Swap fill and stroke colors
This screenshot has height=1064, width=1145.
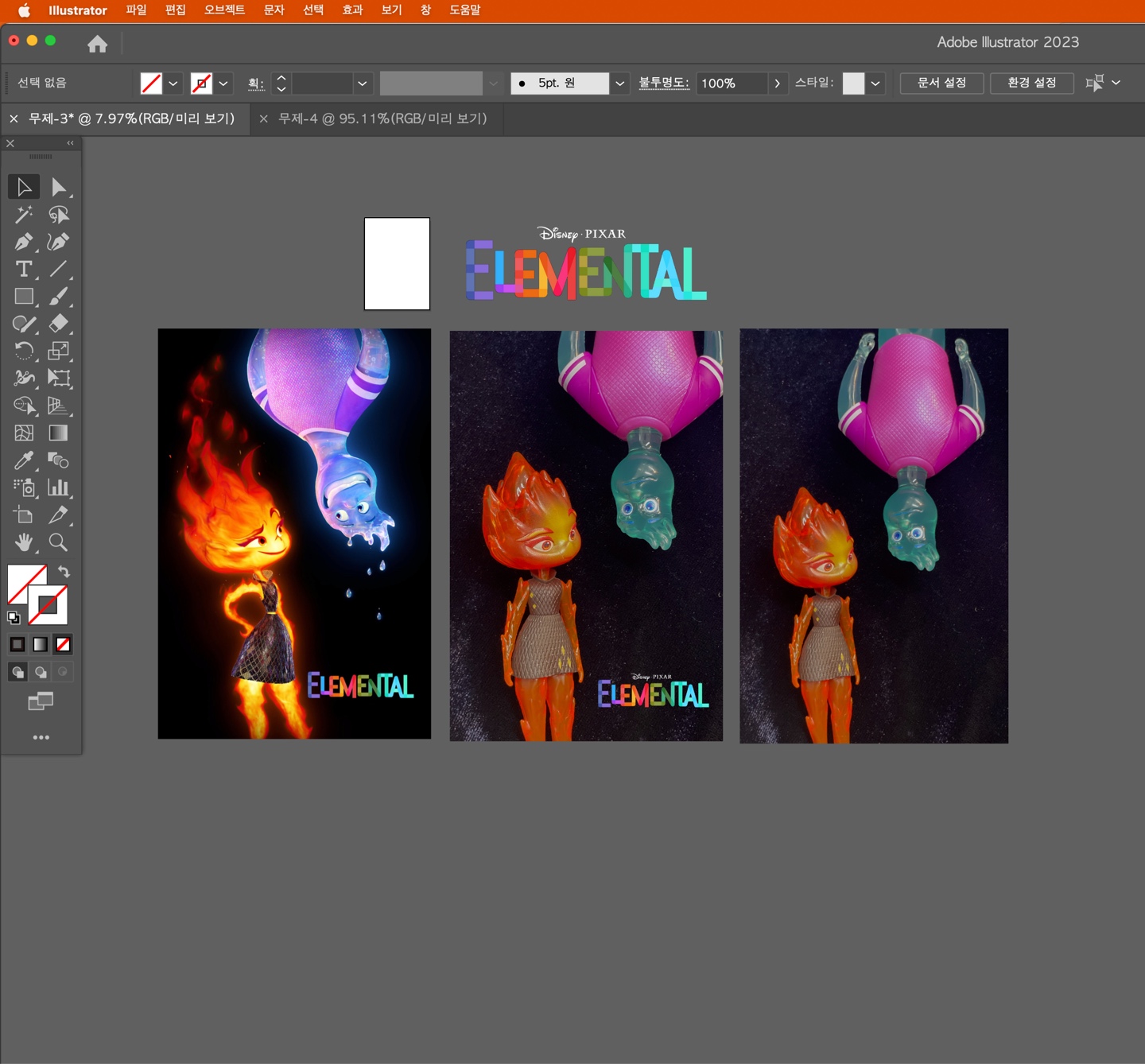64,572
